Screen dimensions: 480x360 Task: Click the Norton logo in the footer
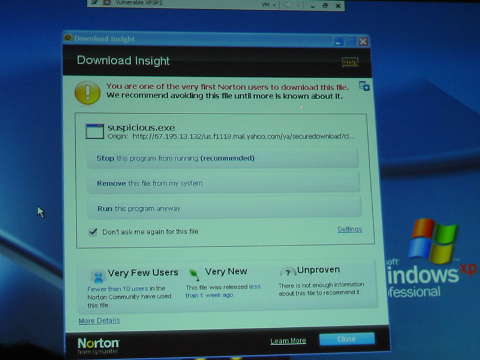coord(98,346)
